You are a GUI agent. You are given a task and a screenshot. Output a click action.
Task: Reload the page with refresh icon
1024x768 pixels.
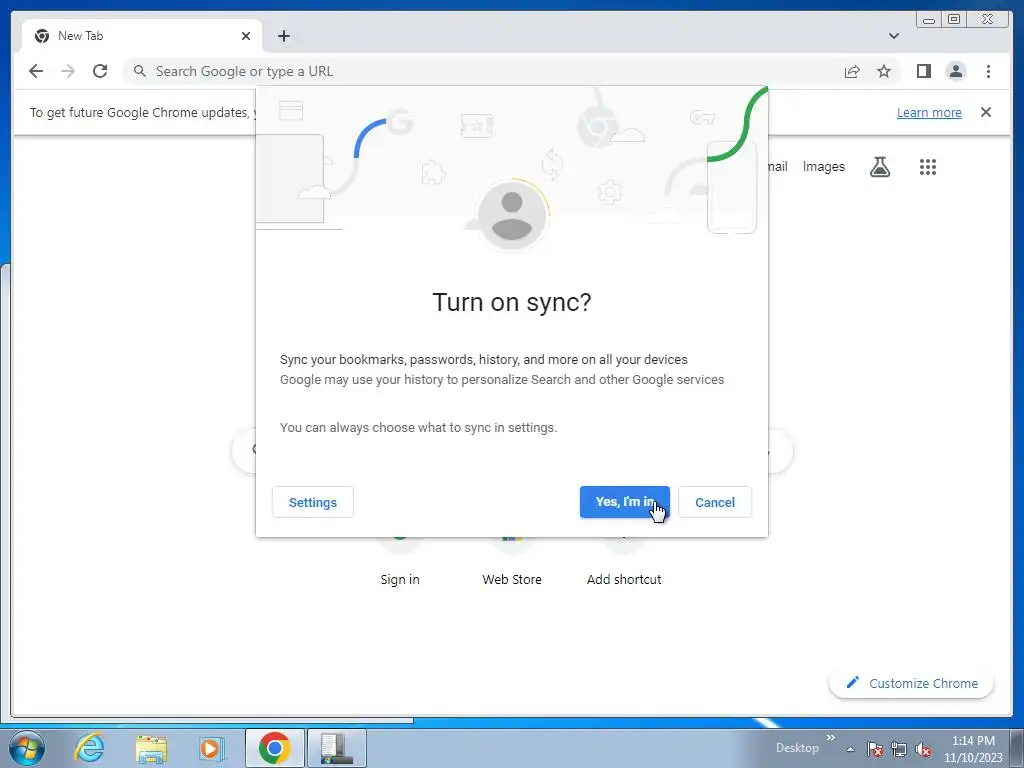100,71
